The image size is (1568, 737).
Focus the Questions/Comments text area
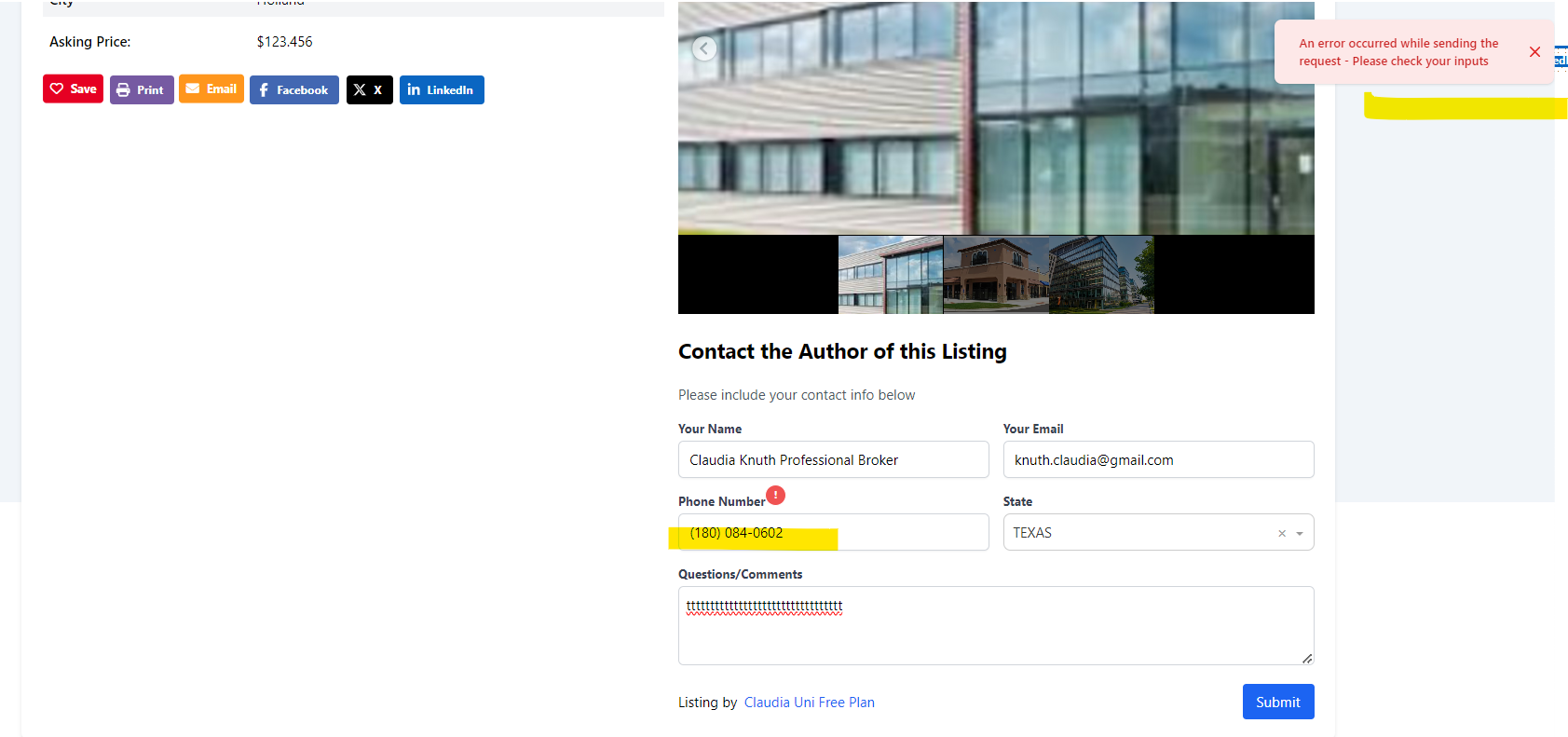click(996, 625)
